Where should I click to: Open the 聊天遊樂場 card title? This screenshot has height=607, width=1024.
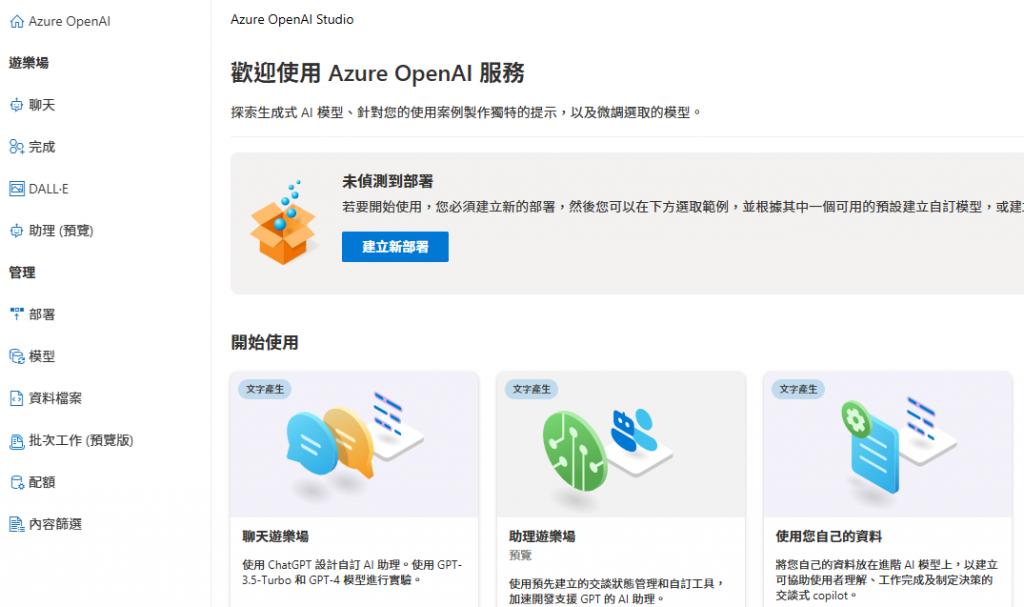point(276,536)
